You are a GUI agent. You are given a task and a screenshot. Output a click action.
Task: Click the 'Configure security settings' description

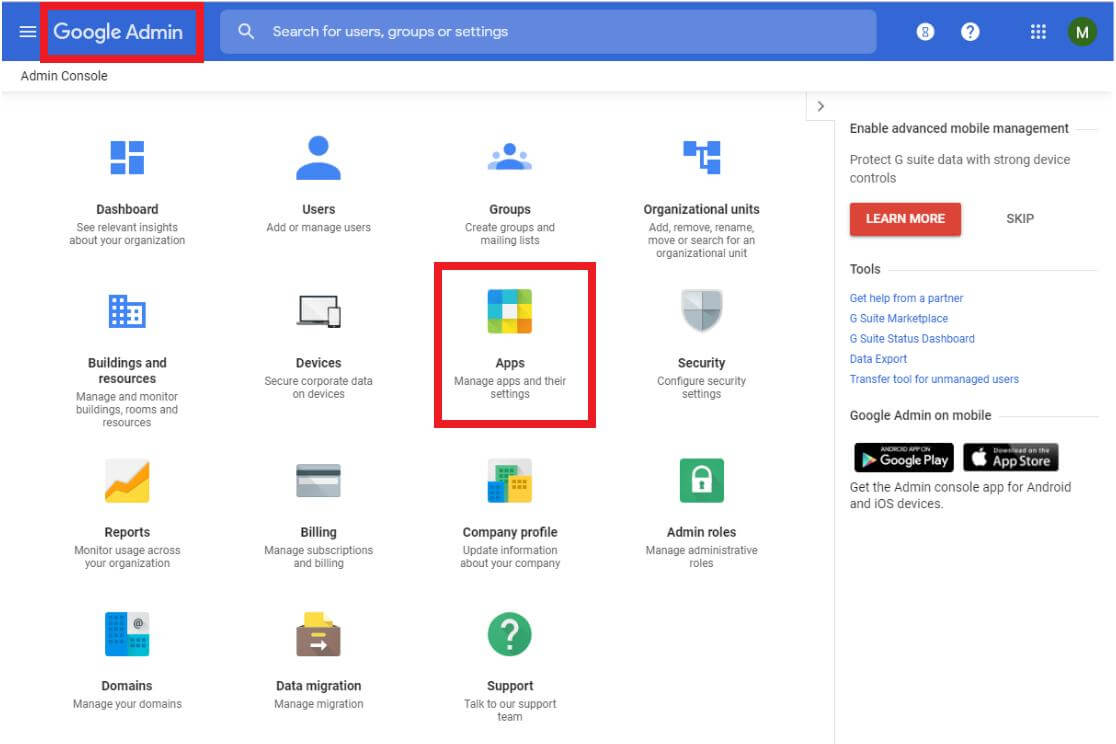click(x=702, y=387)
